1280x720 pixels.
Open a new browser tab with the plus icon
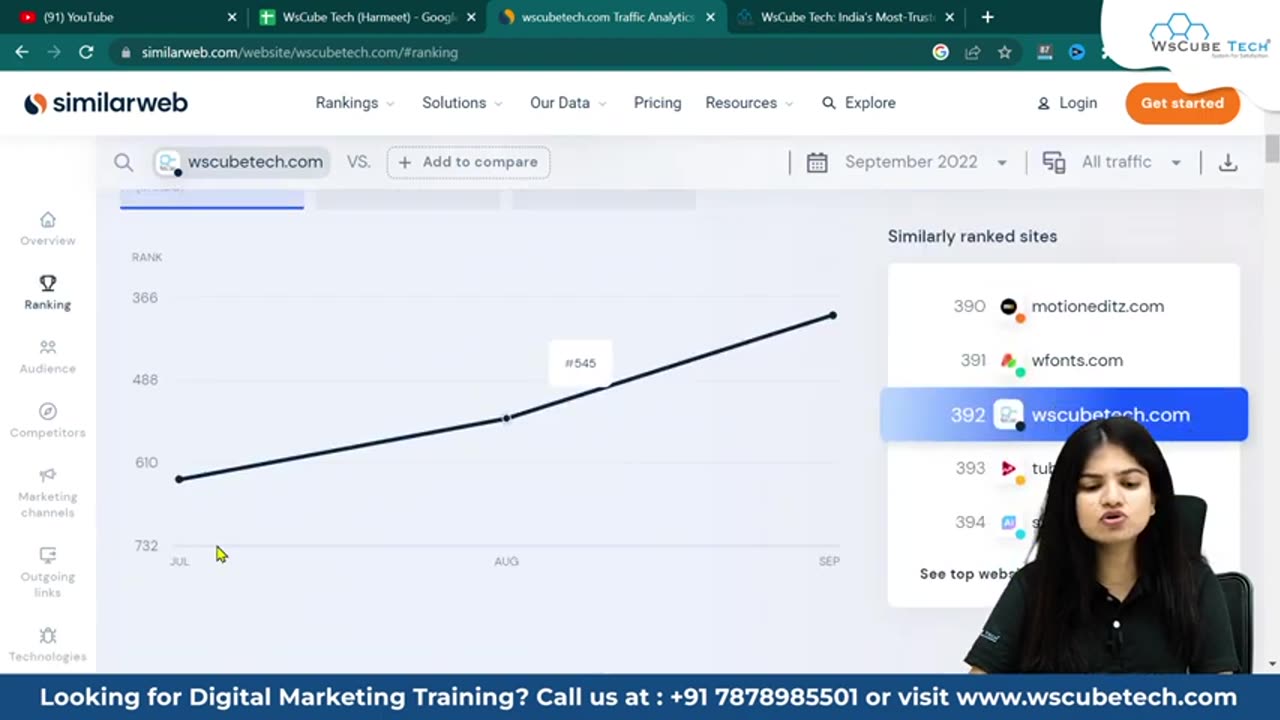pos(987,17)
